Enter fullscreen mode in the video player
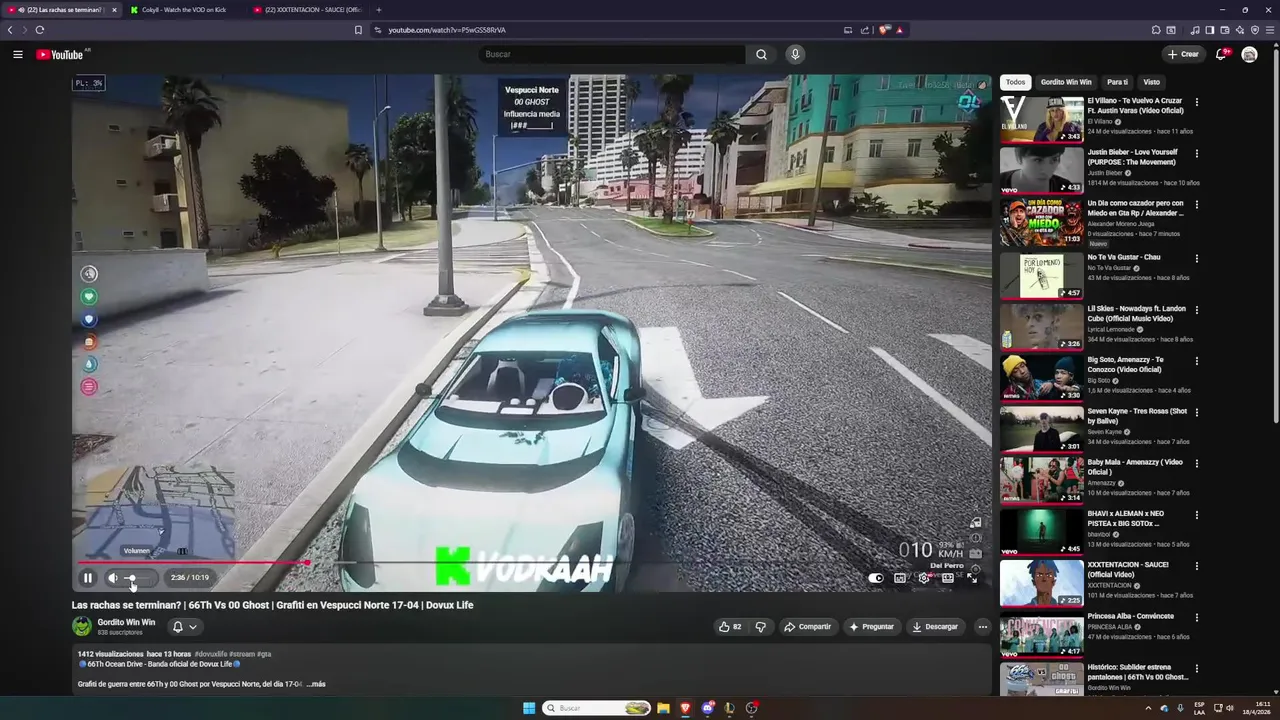This screenshot has width=1280, height=720. [971, 578]
